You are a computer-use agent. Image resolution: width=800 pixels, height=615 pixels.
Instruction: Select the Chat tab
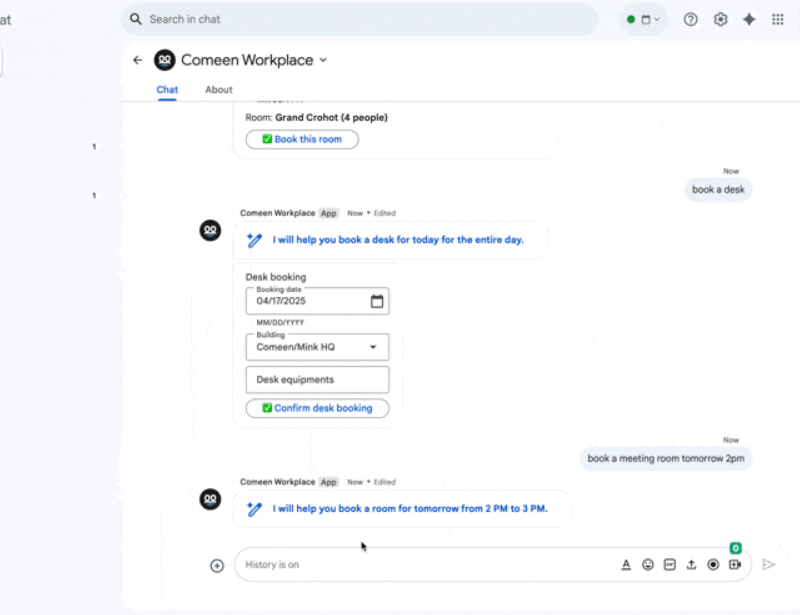(167, 90)
